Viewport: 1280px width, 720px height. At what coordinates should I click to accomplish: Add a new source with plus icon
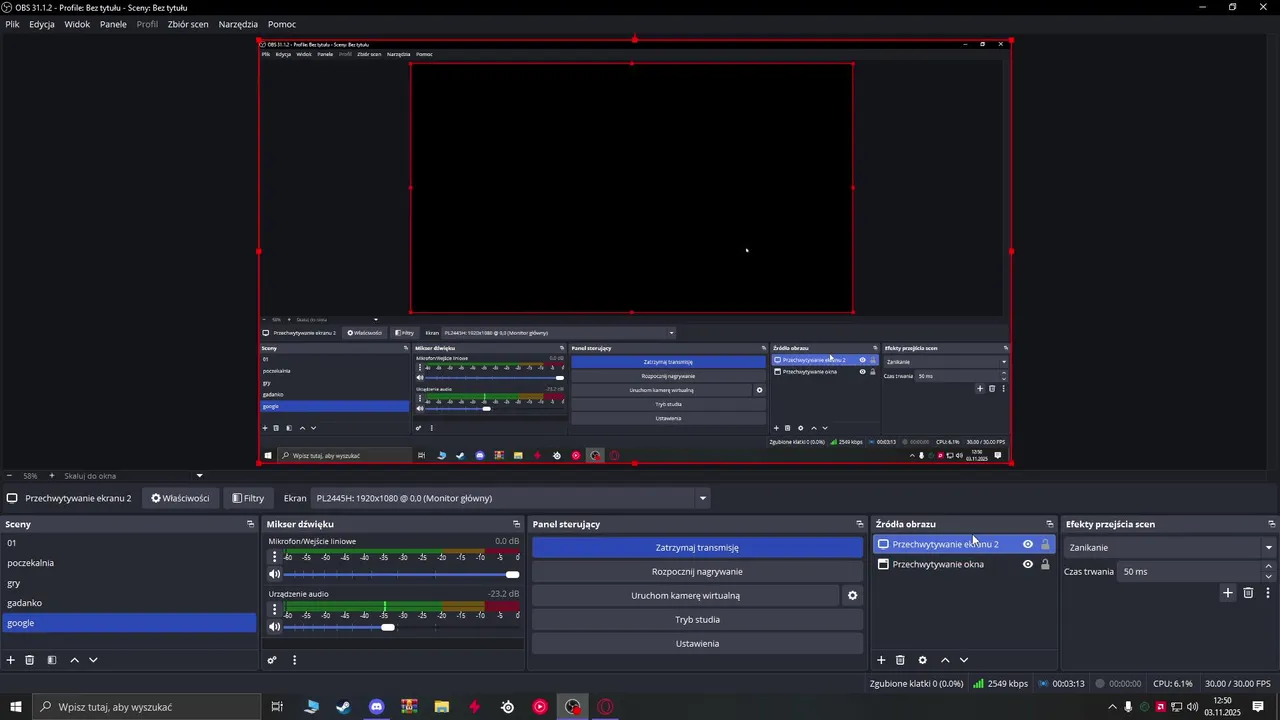tap(881, 660)
